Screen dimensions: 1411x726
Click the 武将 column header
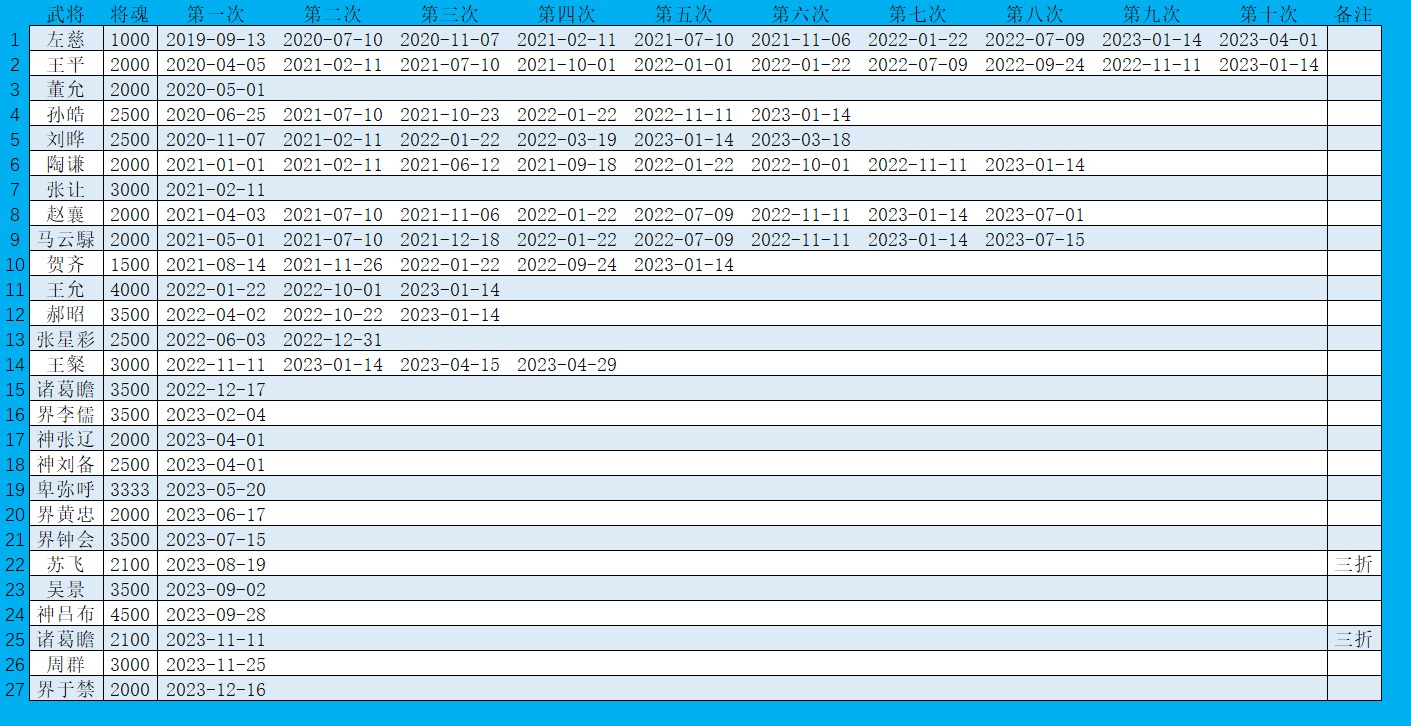coord(66,14)
